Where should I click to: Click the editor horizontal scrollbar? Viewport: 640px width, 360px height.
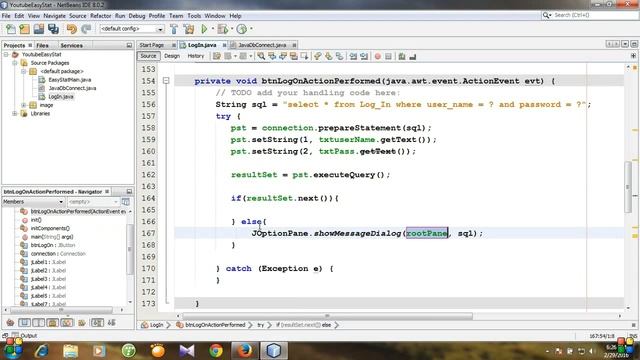pyautogui.click(x=327, y=316)
